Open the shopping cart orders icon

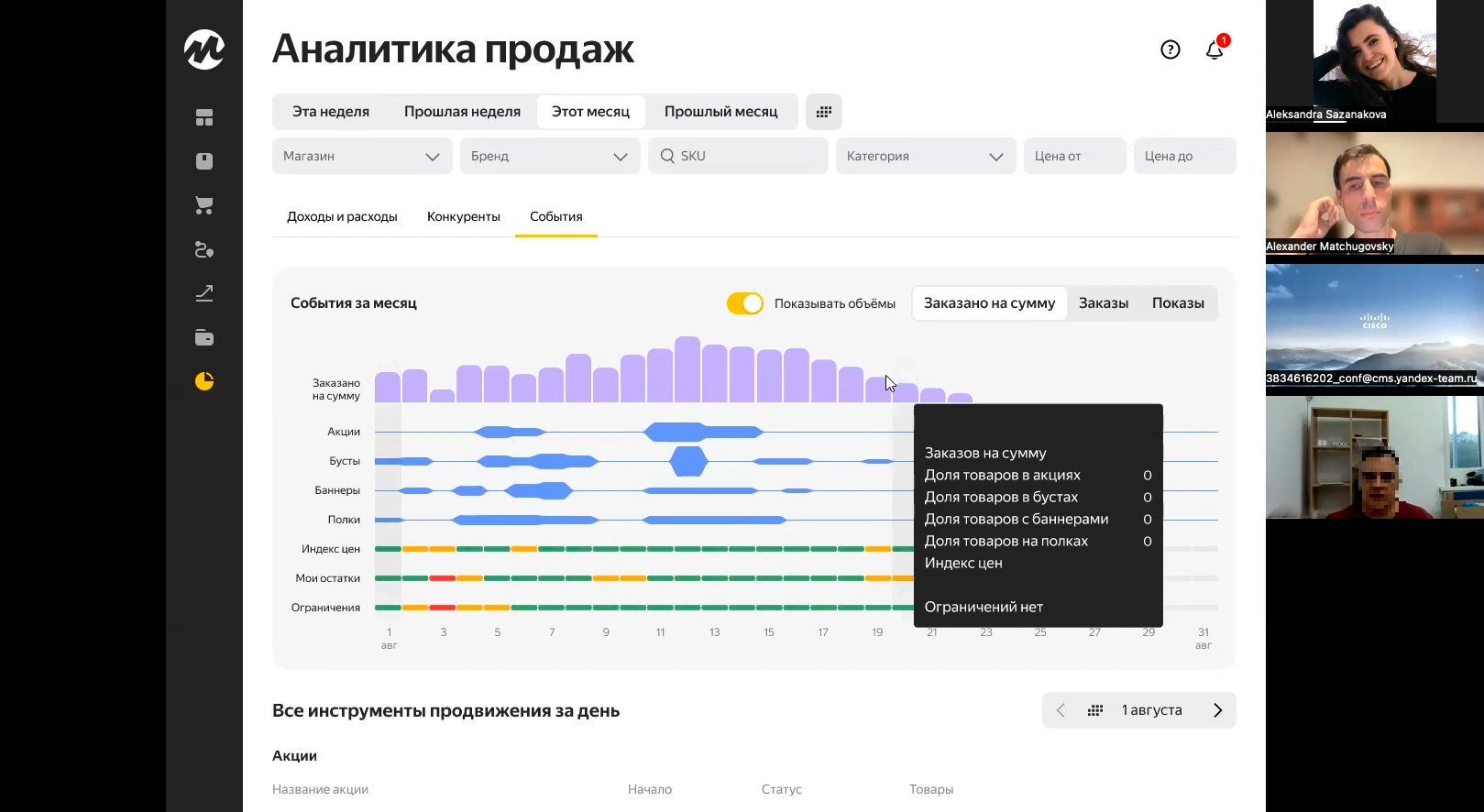(204, 205)
